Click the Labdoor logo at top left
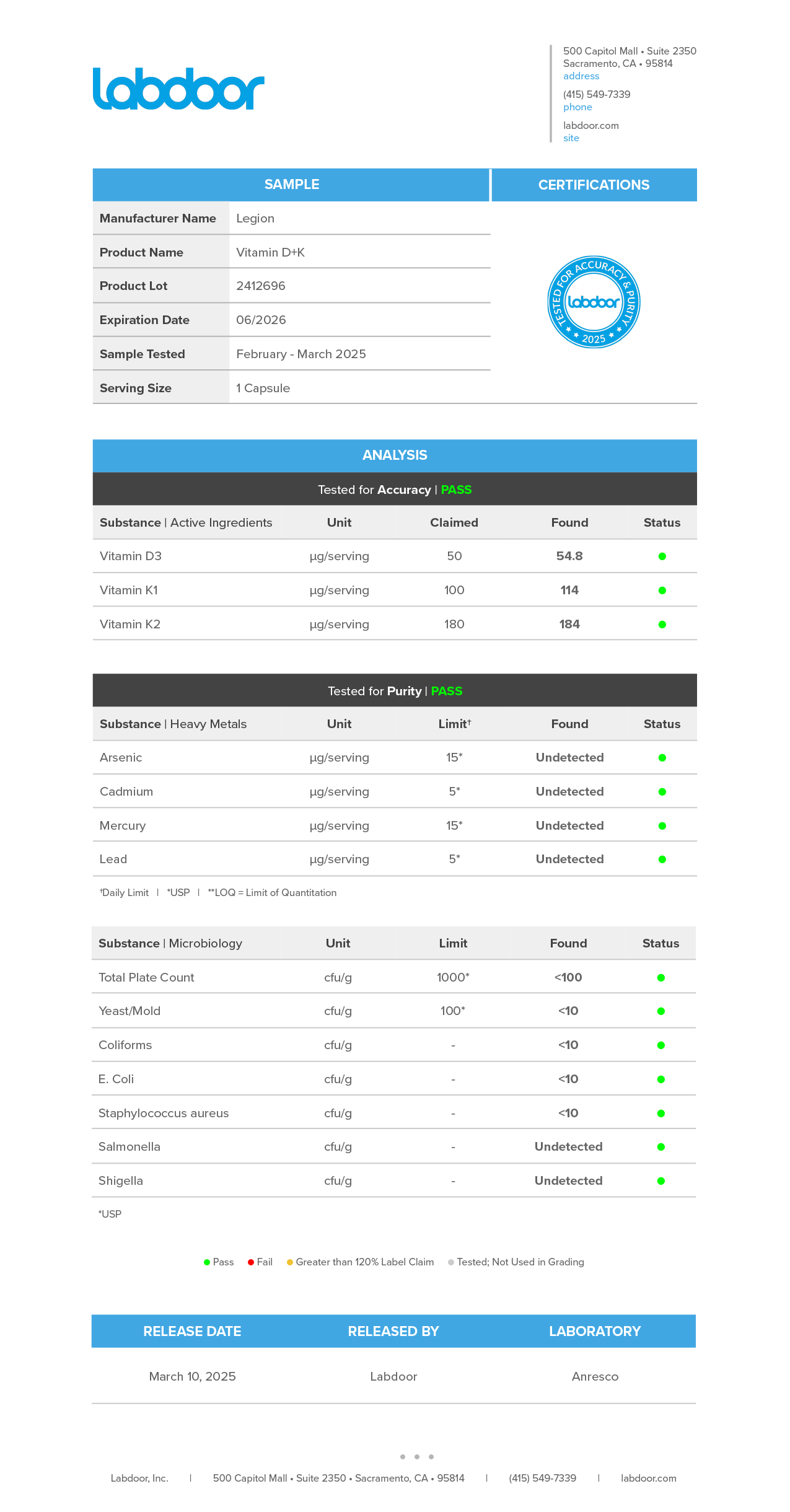 (178, 89)
